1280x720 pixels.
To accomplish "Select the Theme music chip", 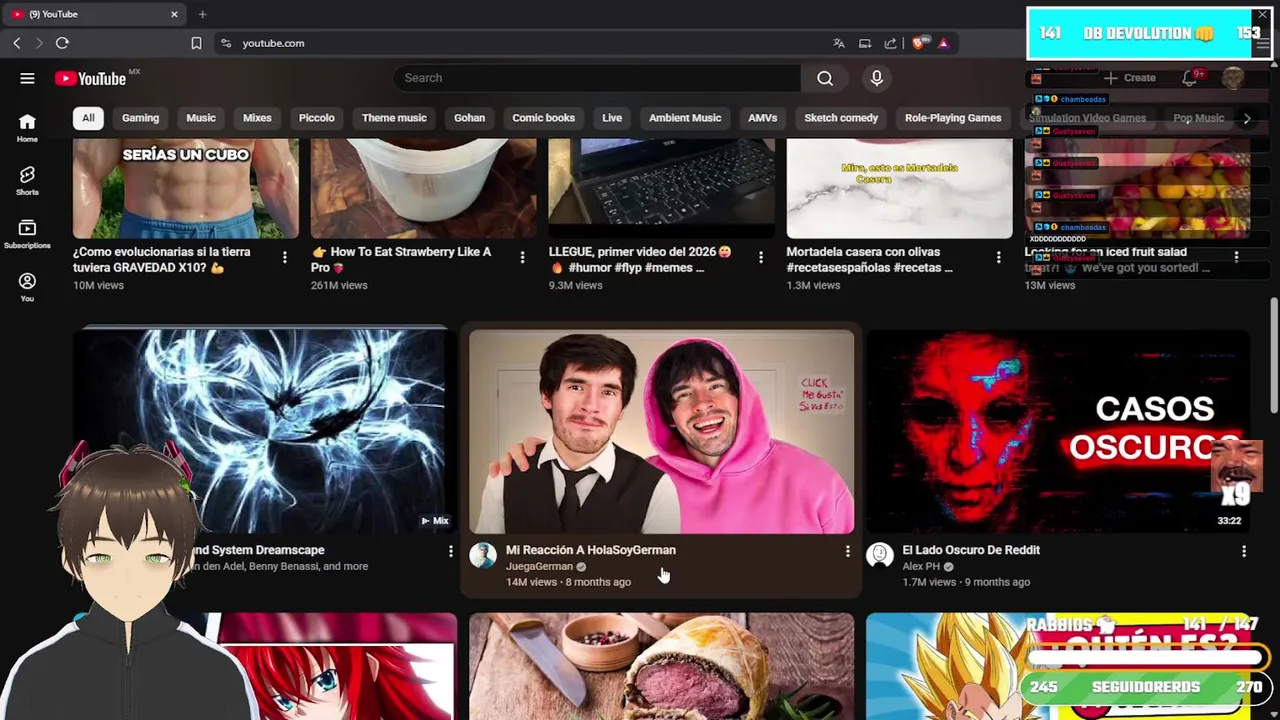I will pos(394,118).
